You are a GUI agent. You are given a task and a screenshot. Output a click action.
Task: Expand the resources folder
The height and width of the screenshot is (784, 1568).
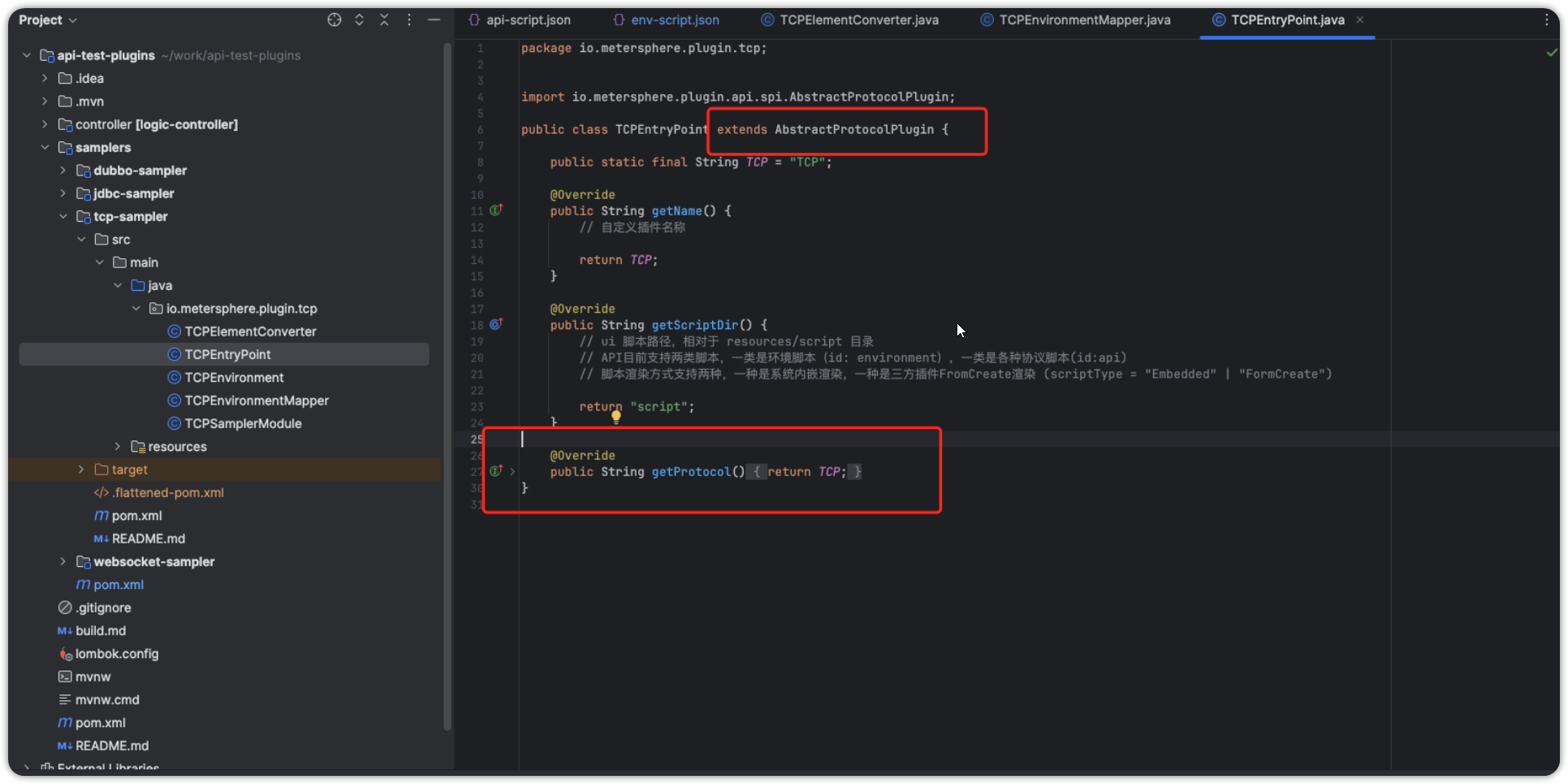[x=118, y=446]
